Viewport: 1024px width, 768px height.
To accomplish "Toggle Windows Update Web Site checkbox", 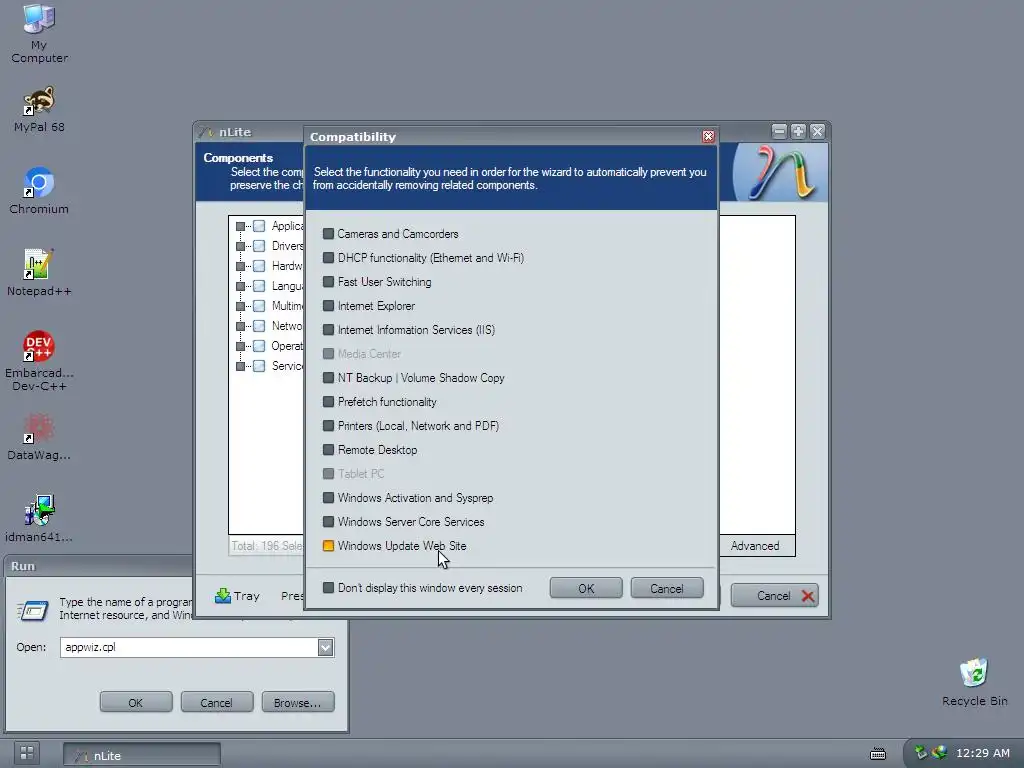I will point(328,545).
